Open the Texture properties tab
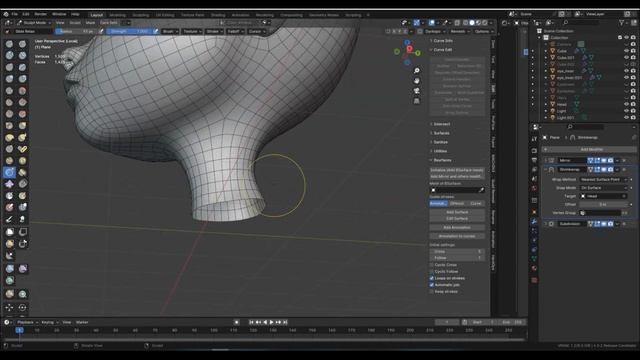Viewport: 640px width, 360px height. point(534,280)
